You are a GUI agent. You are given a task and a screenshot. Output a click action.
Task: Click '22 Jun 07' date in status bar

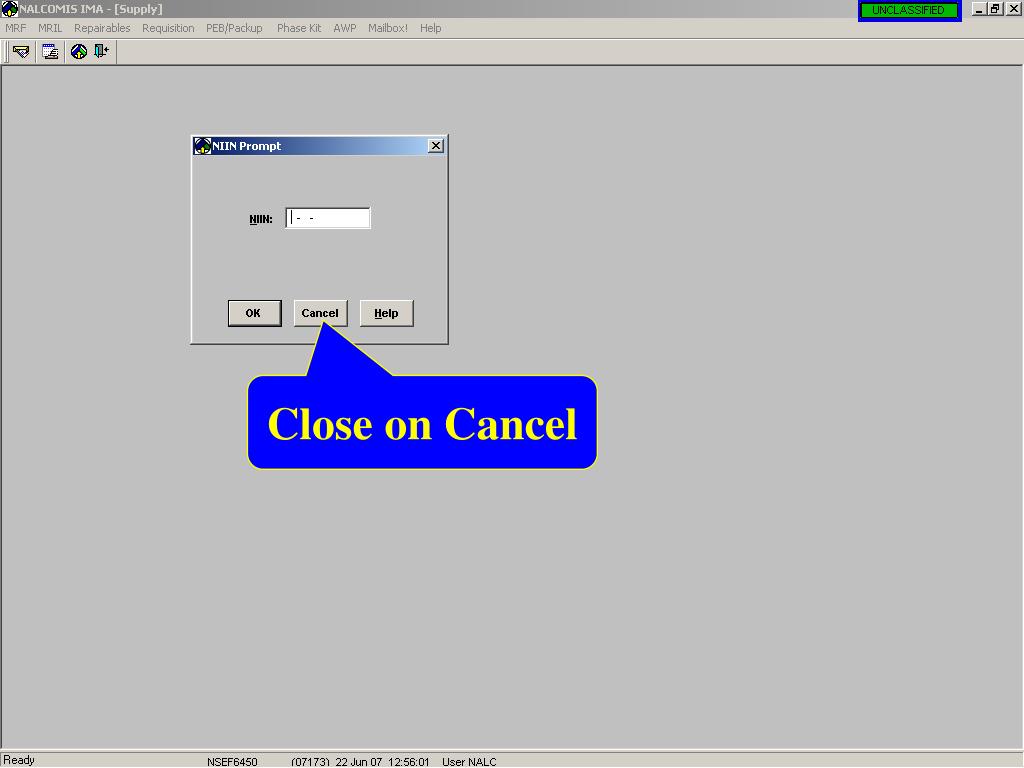(x=359, y=762)
